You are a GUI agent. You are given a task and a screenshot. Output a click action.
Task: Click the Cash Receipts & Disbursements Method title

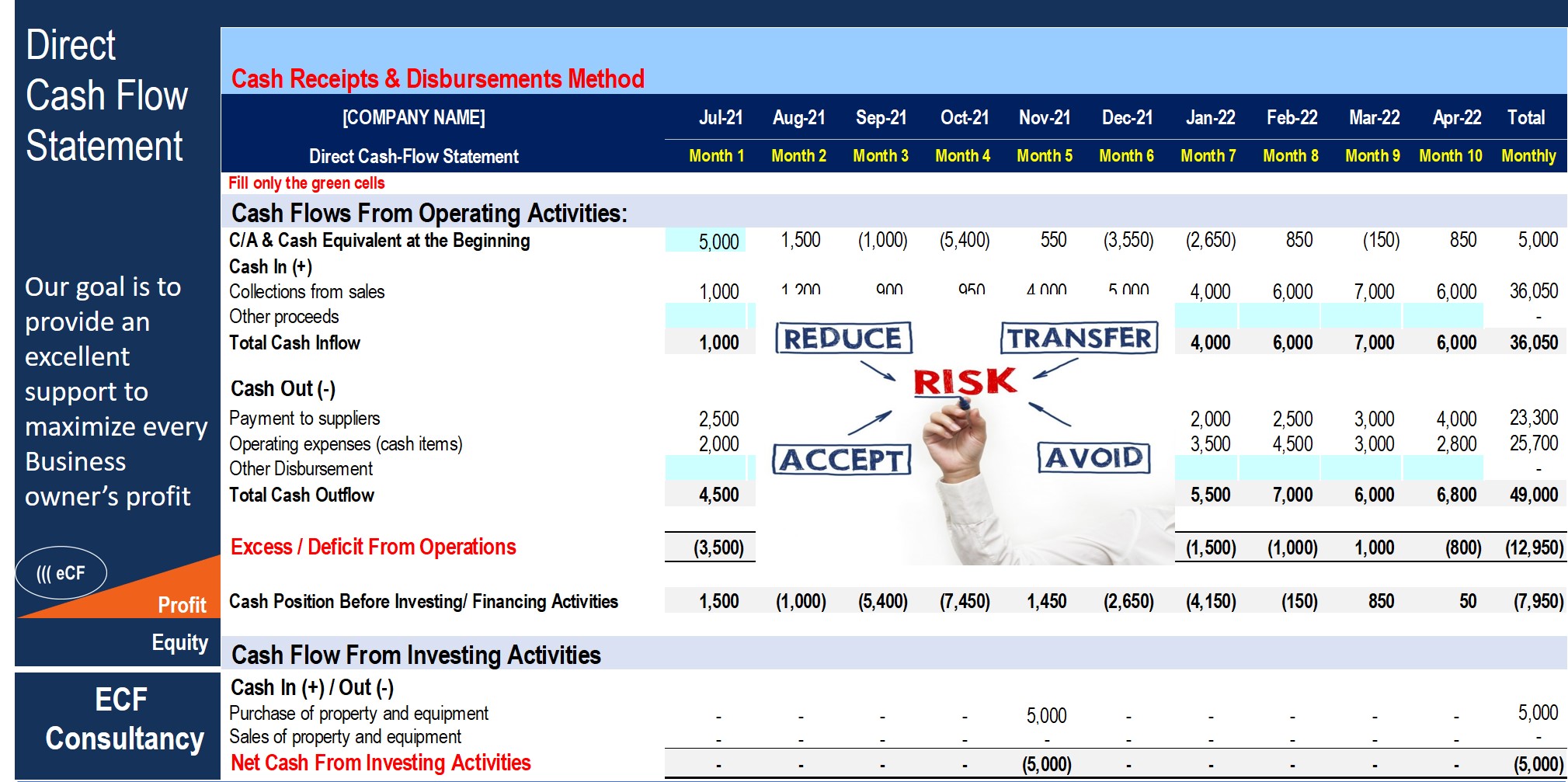click(438, 78)
